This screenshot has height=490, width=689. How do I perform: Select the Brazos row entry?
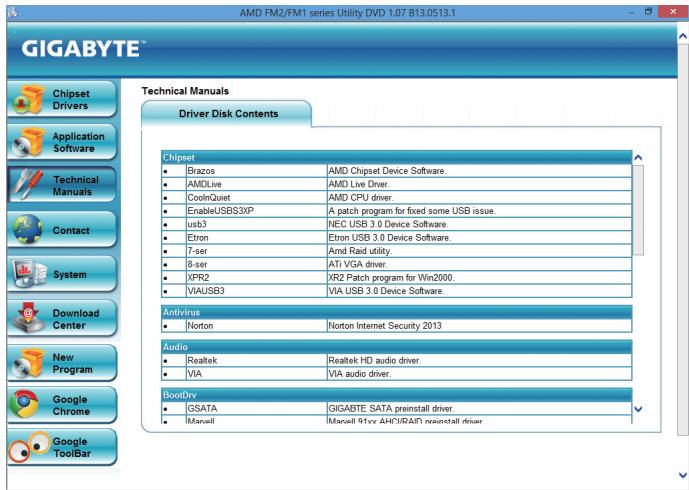tap(201, 171)
